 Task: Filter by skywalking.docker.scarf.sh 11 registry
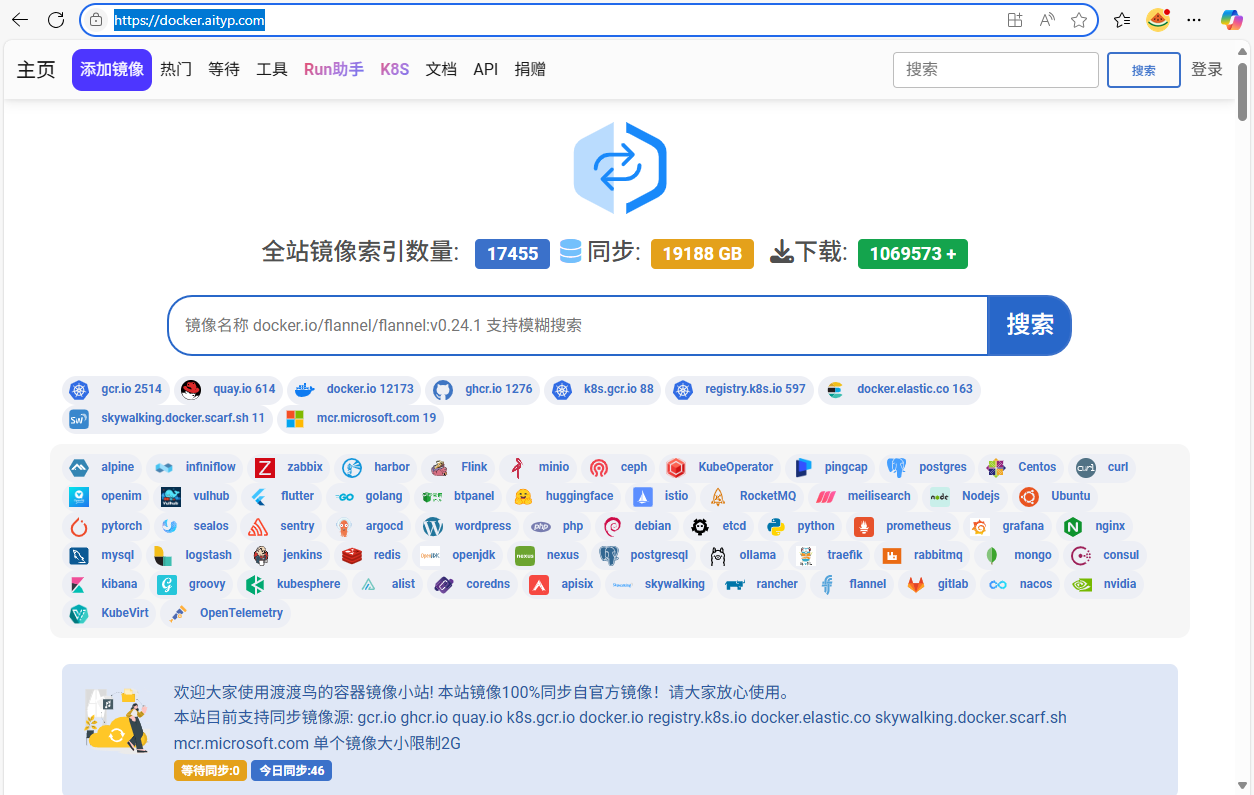tap(167, 418)
